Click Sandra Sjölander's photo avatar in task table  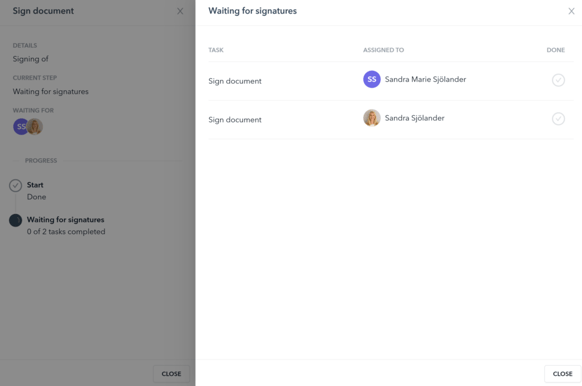tap(372, 118)
